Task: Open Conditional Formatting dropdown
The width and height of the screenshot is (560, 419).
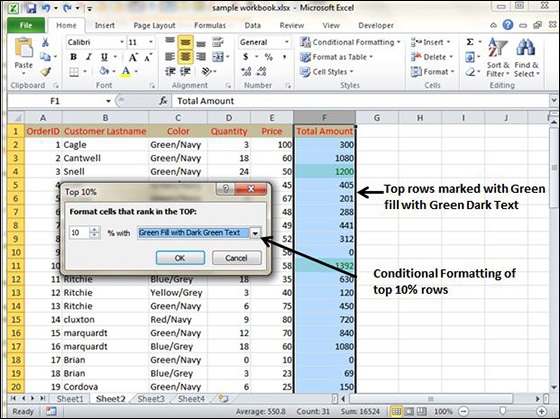Action: point(350,42)
